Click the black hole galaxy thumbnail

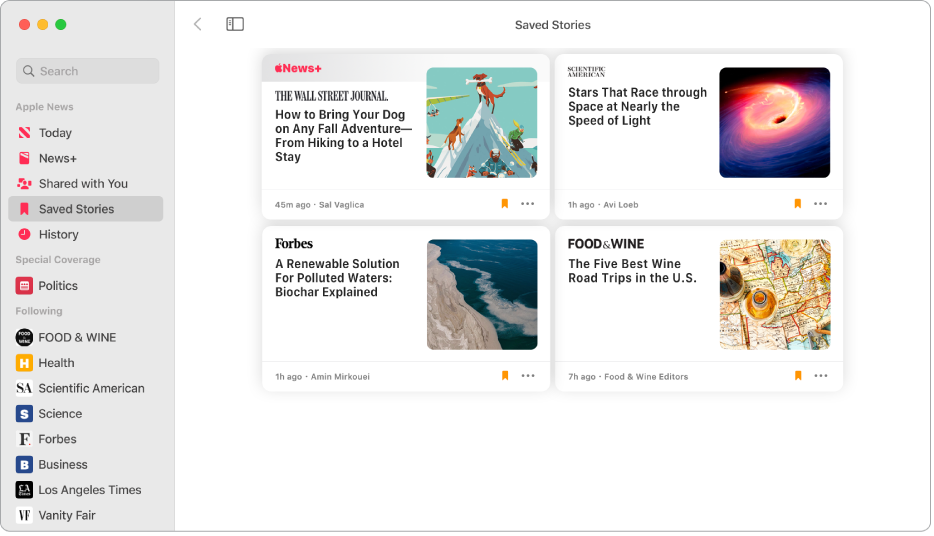774,123
